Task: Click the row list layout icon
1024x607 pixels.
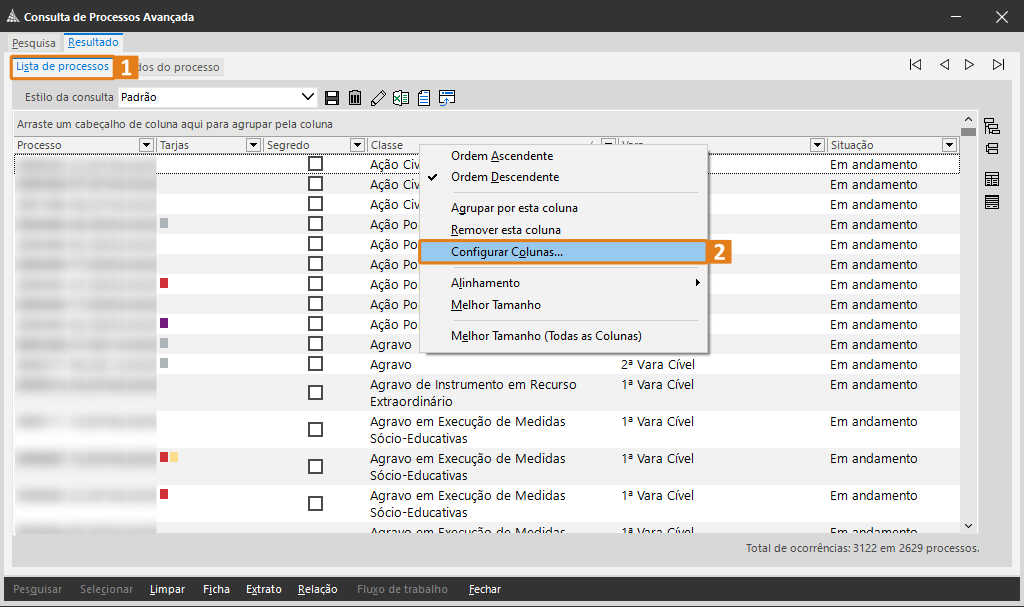Action: [992, 203]
